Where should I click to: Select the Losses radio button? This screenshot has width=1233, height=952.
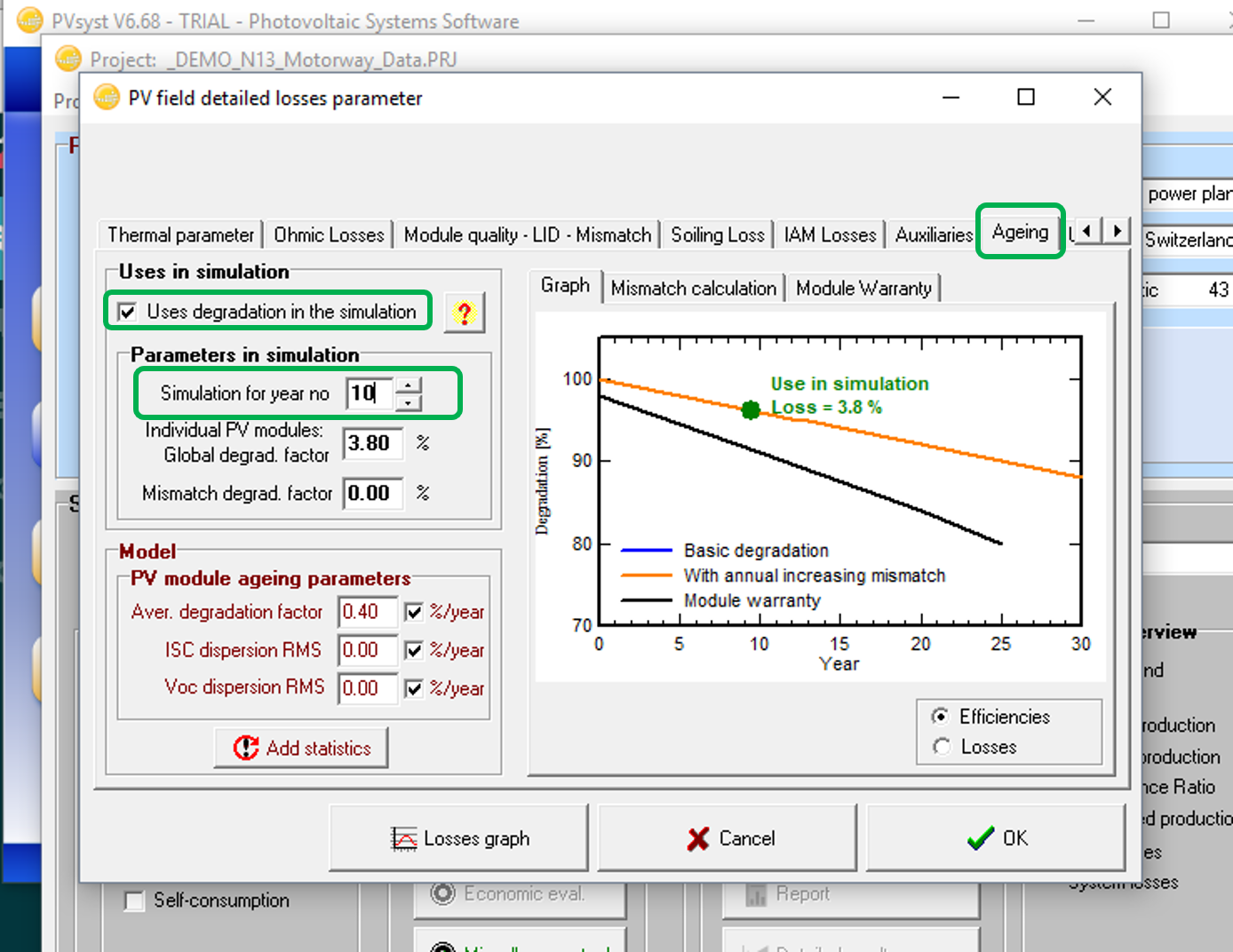point(941,747)
